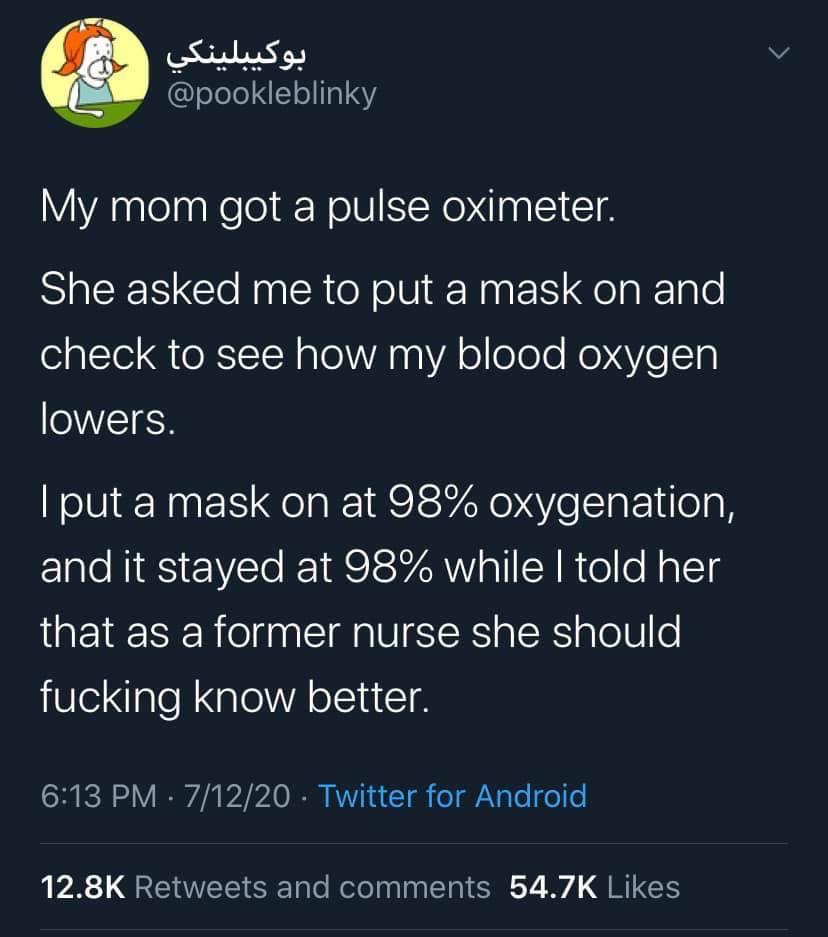Open the Likes label list
The width and height of the screenshot is (828, 937).
click(x=643, y=887)
